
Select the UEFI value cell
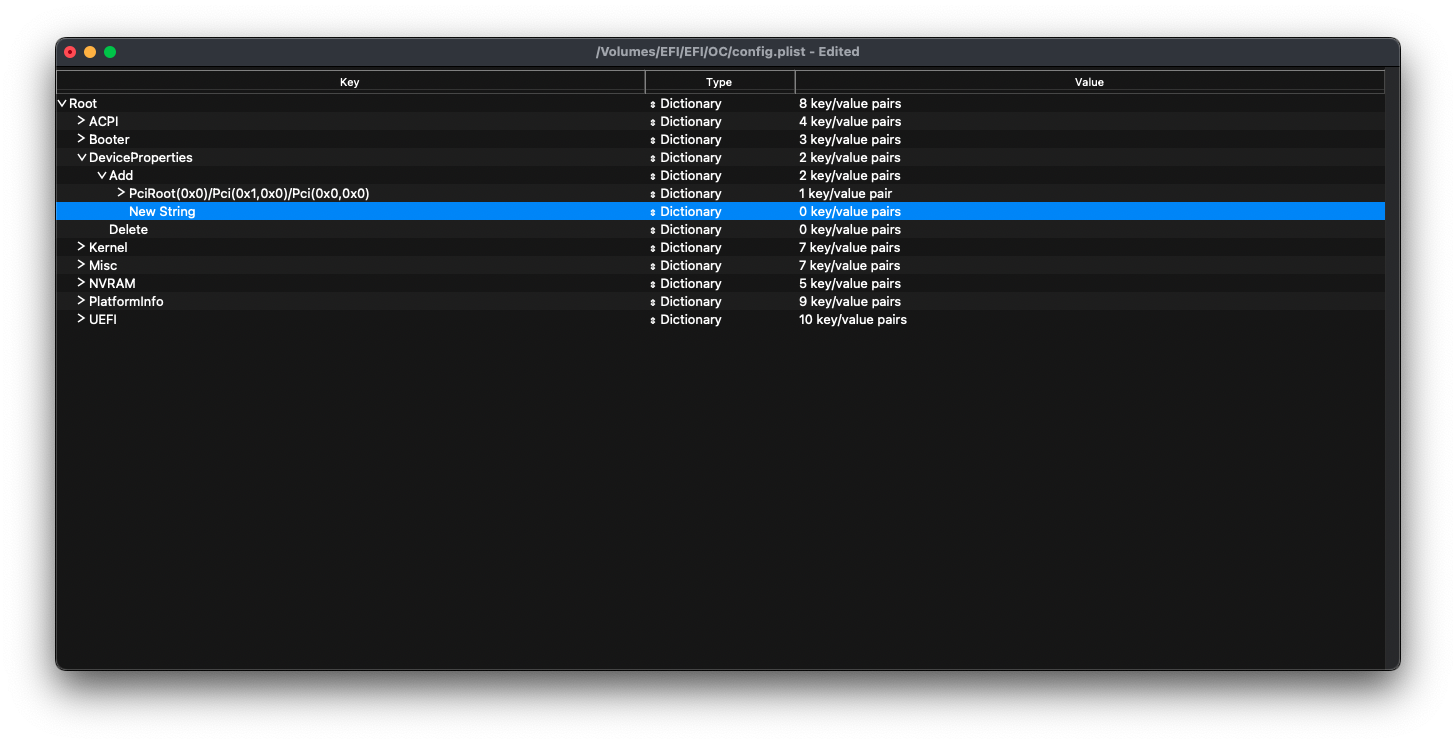click(853, 320)
